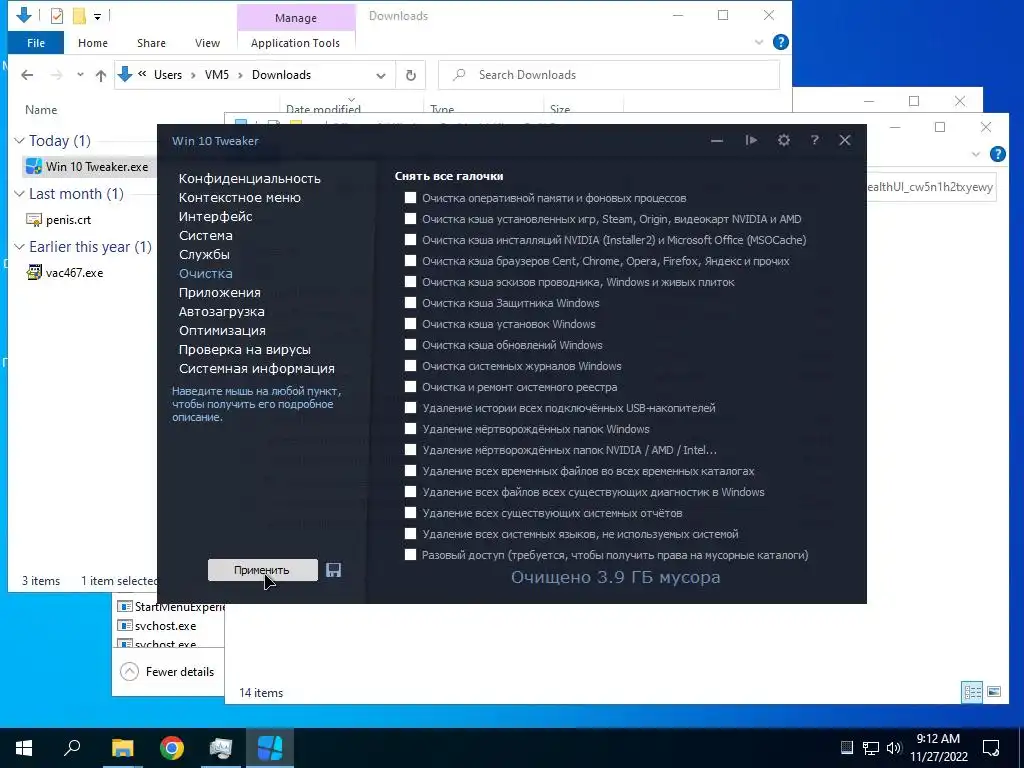Expand ribbon chevron in rear Explorer window
The width and height of the screenshot is (1024, 768).
(976, 154)
